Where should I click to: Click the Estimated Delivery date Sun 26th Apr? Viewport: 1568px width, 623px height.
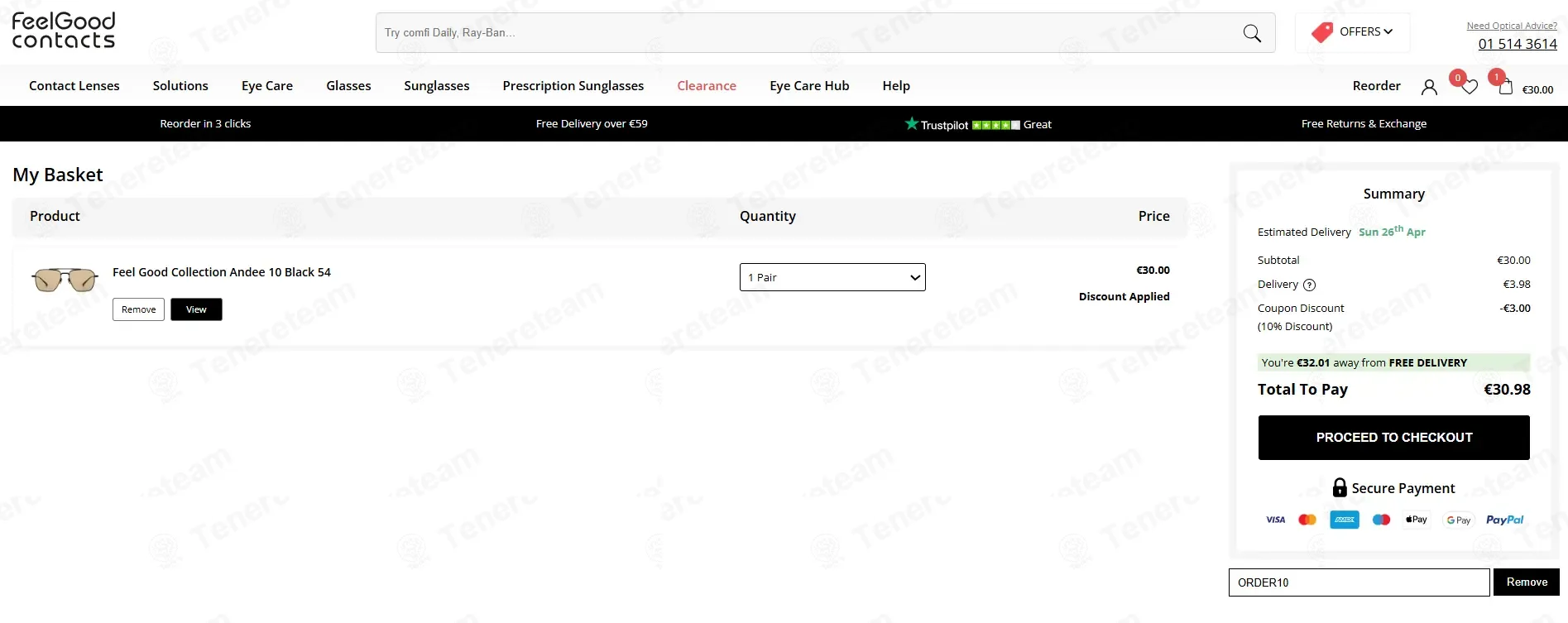(1392, 232)
